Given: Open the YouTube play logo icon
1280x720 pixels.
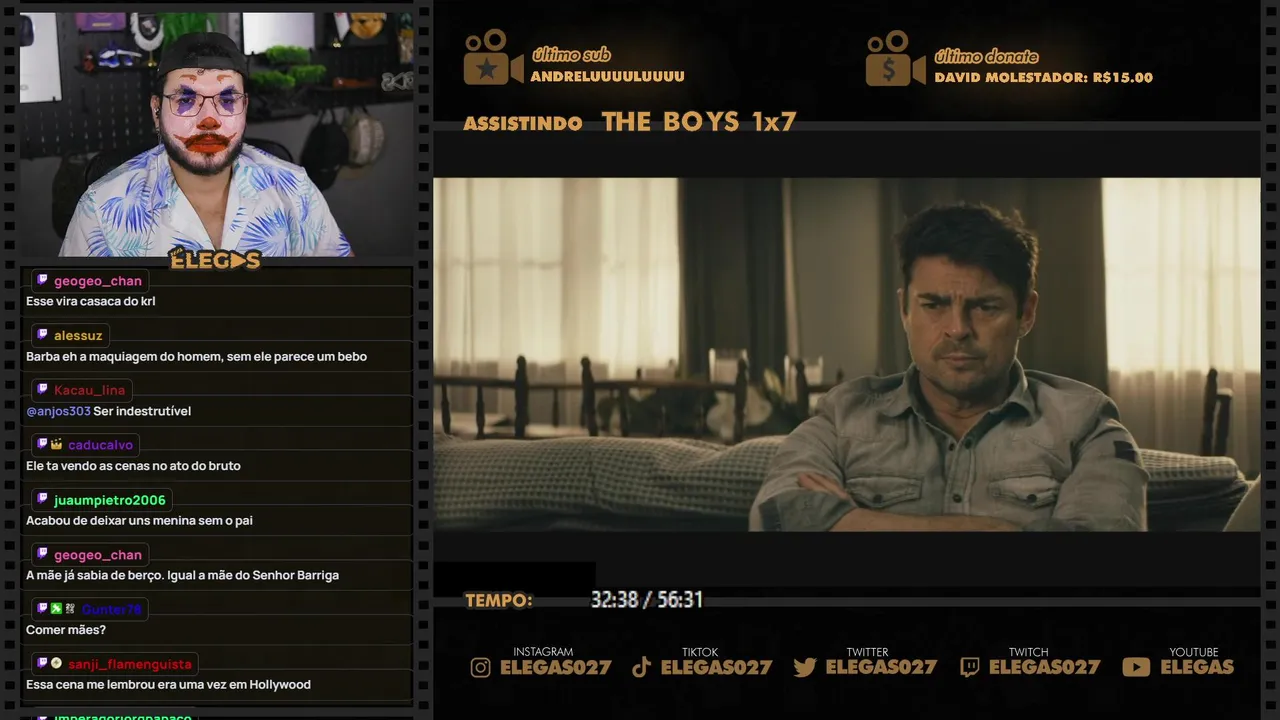Looking at the screenshot, I should (1136, 667).
